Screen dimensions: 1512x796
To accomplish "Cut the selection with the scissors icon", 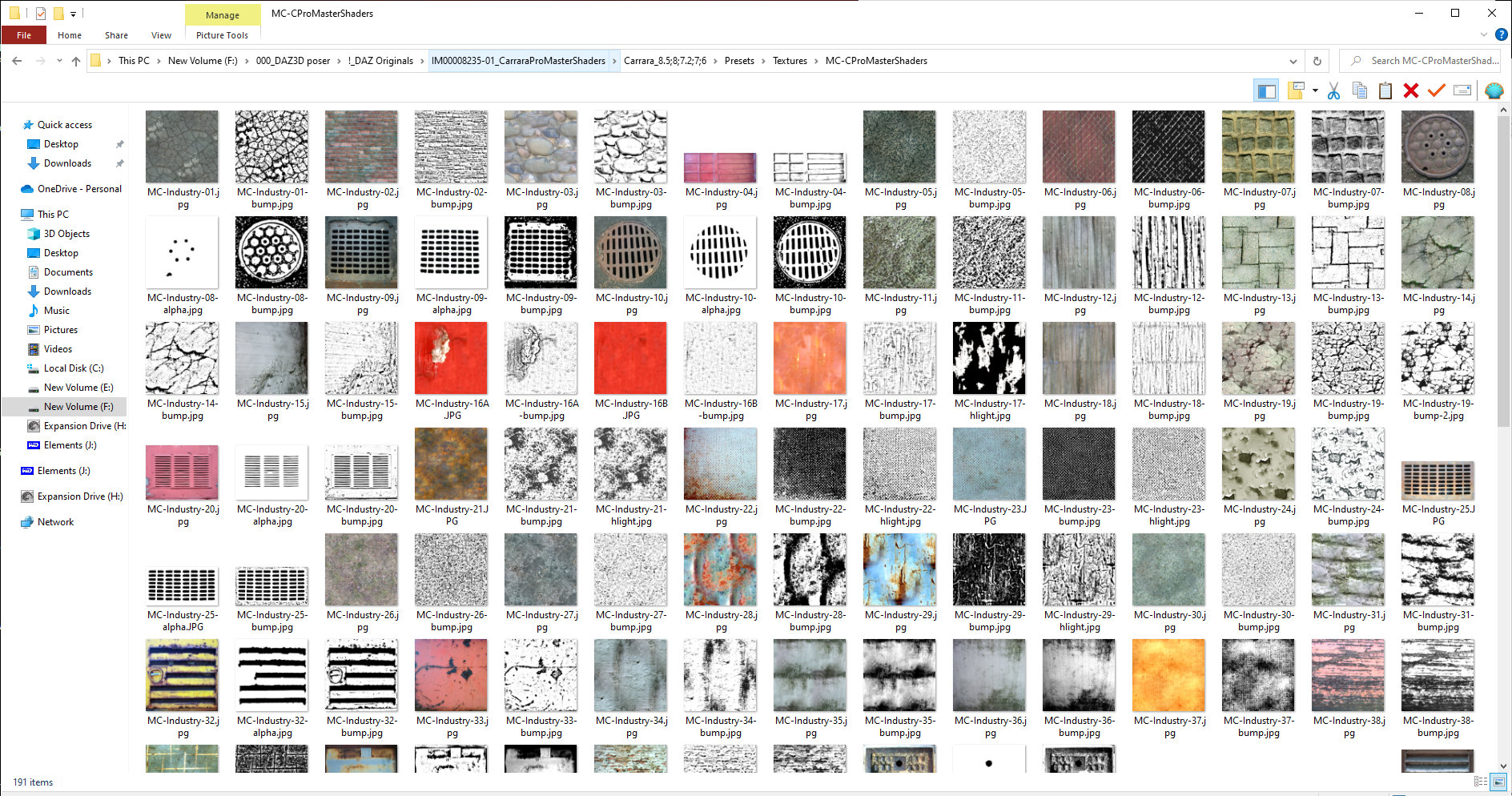I will click(x=1333, y=90).
